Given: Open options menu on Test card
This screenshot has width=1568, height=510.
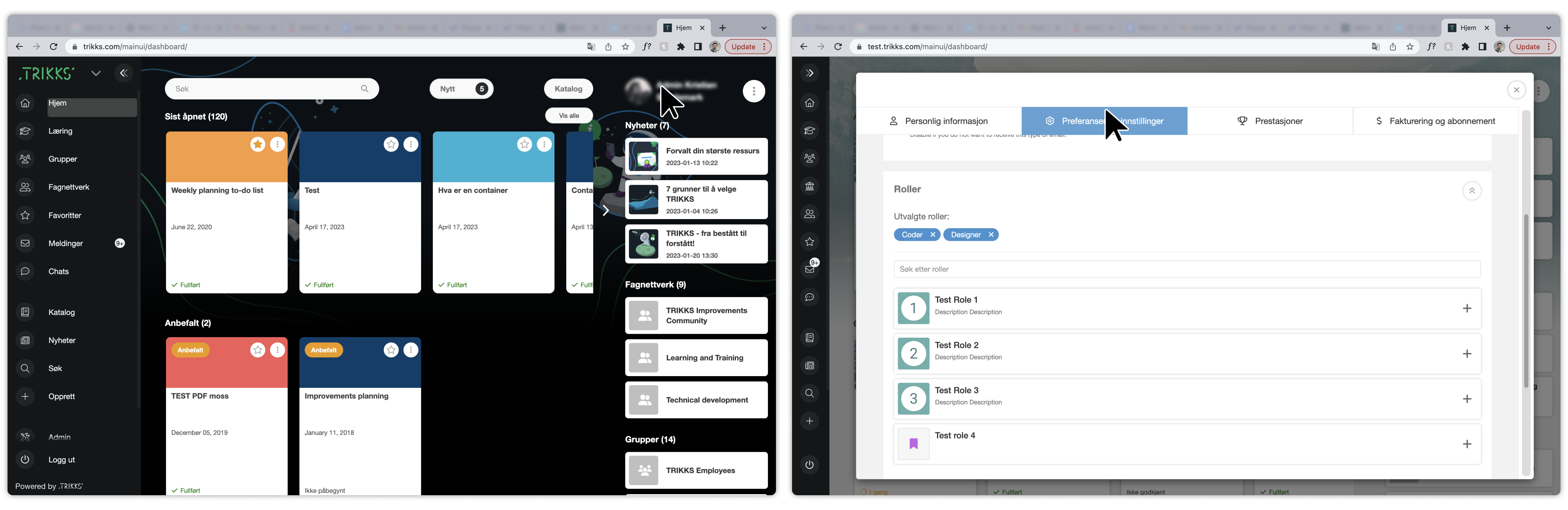Looking at the screenshot, I should 411,145.
